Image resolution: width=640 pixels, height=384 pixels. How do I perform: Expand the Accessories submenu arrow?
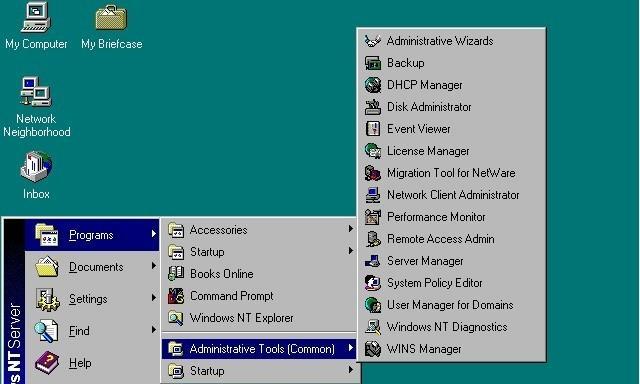(x=351, y=229)
